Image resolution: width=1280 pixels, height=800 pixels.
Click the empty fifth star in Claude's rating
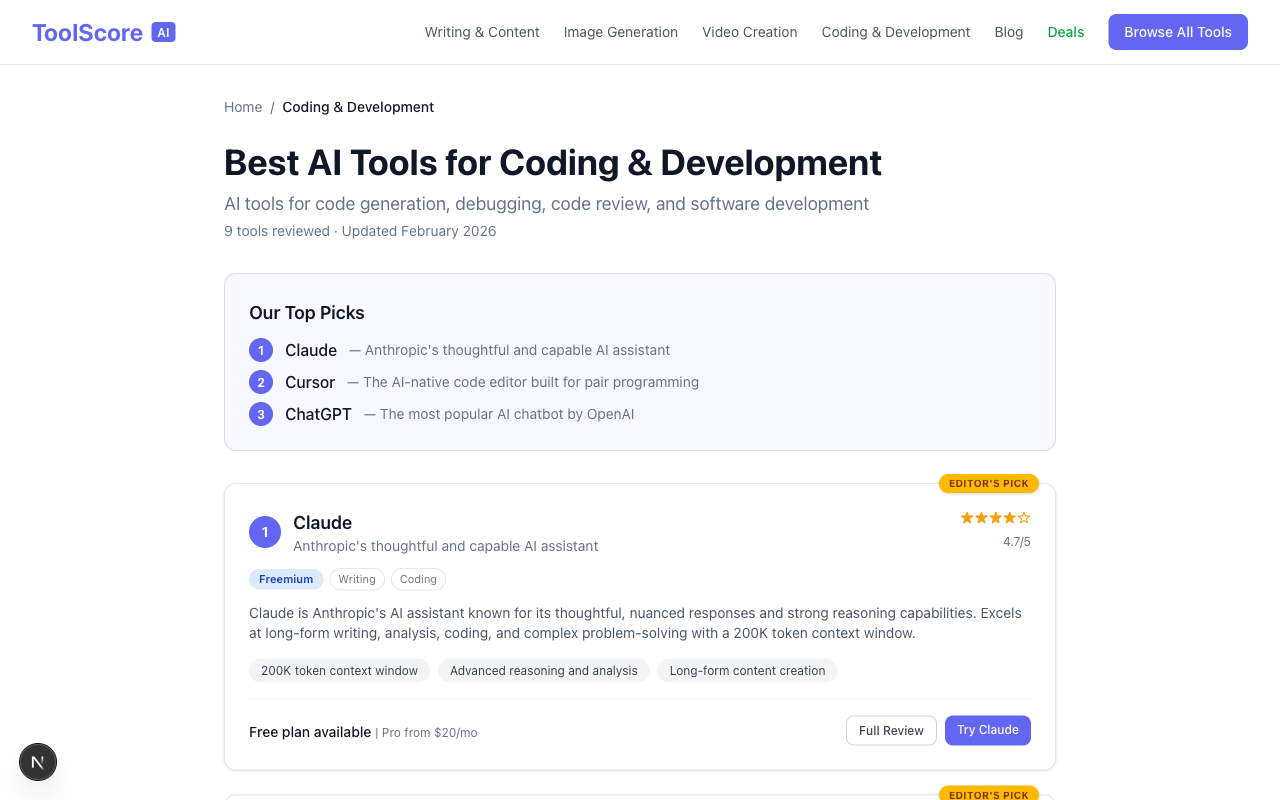(x=1025, y=518)
